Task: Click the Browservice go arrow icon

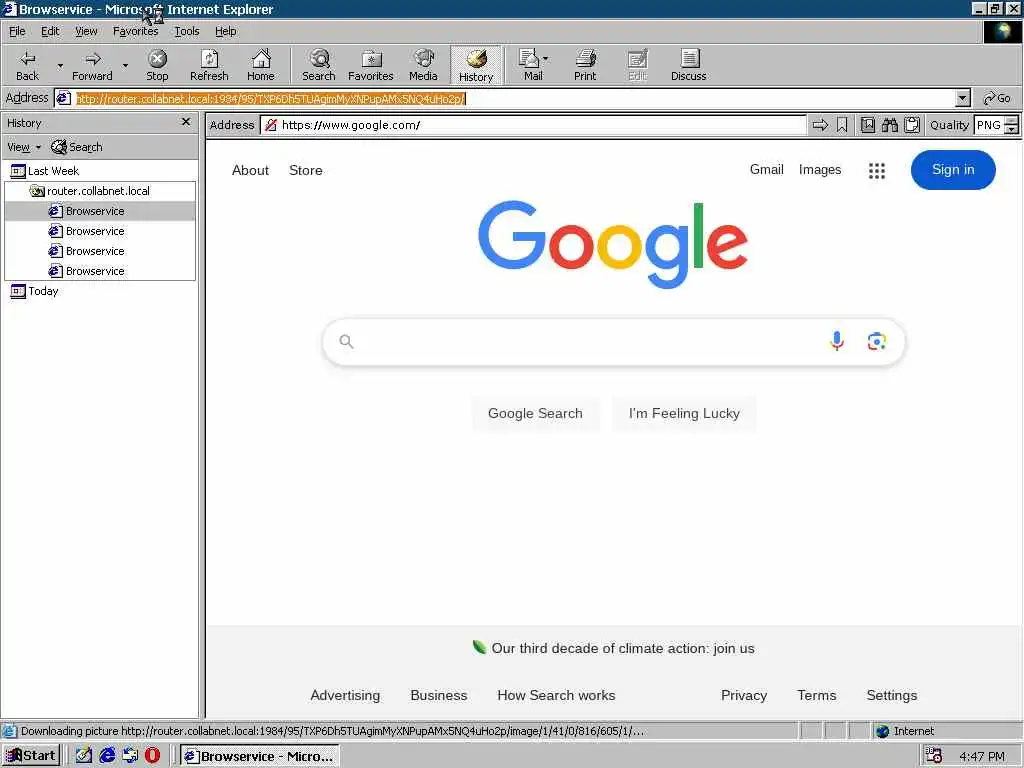Action: tap(820, 125)
